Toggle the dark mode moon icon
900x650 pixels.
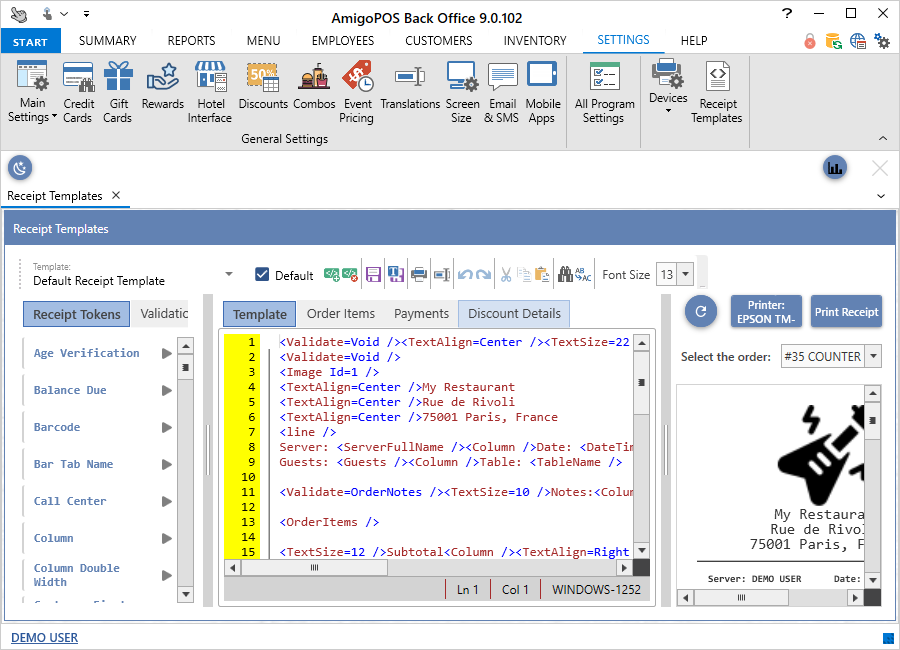pos(20,168)
